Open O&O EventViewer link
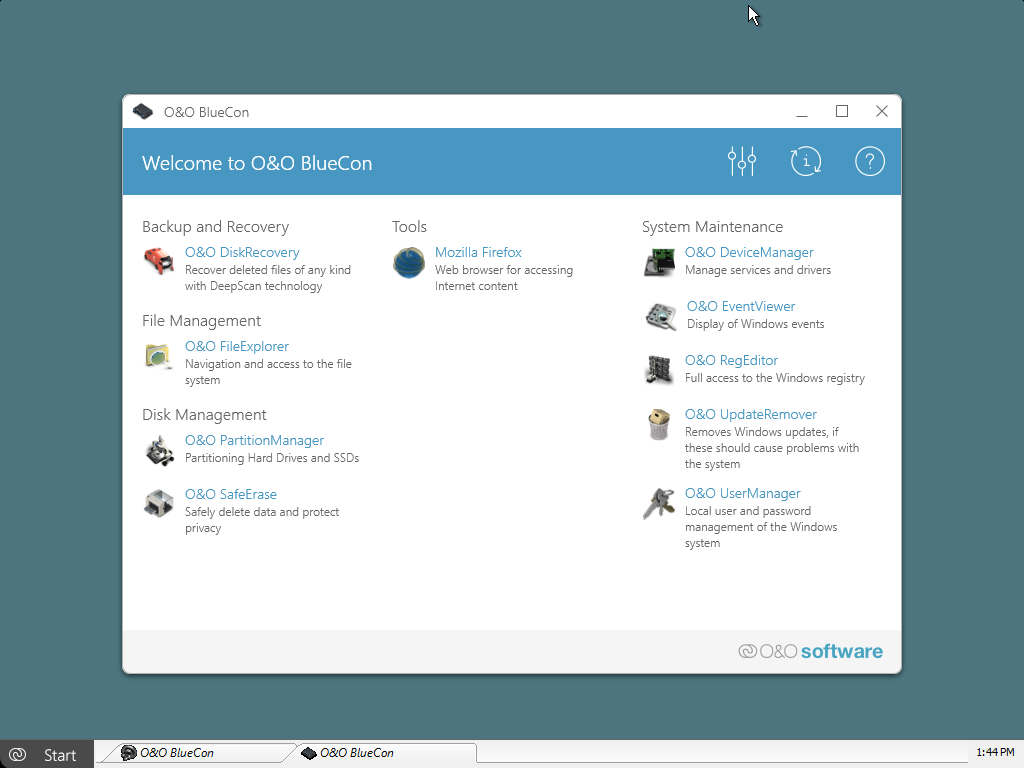This screenshot has width=1024, height=768. [741, 306]
